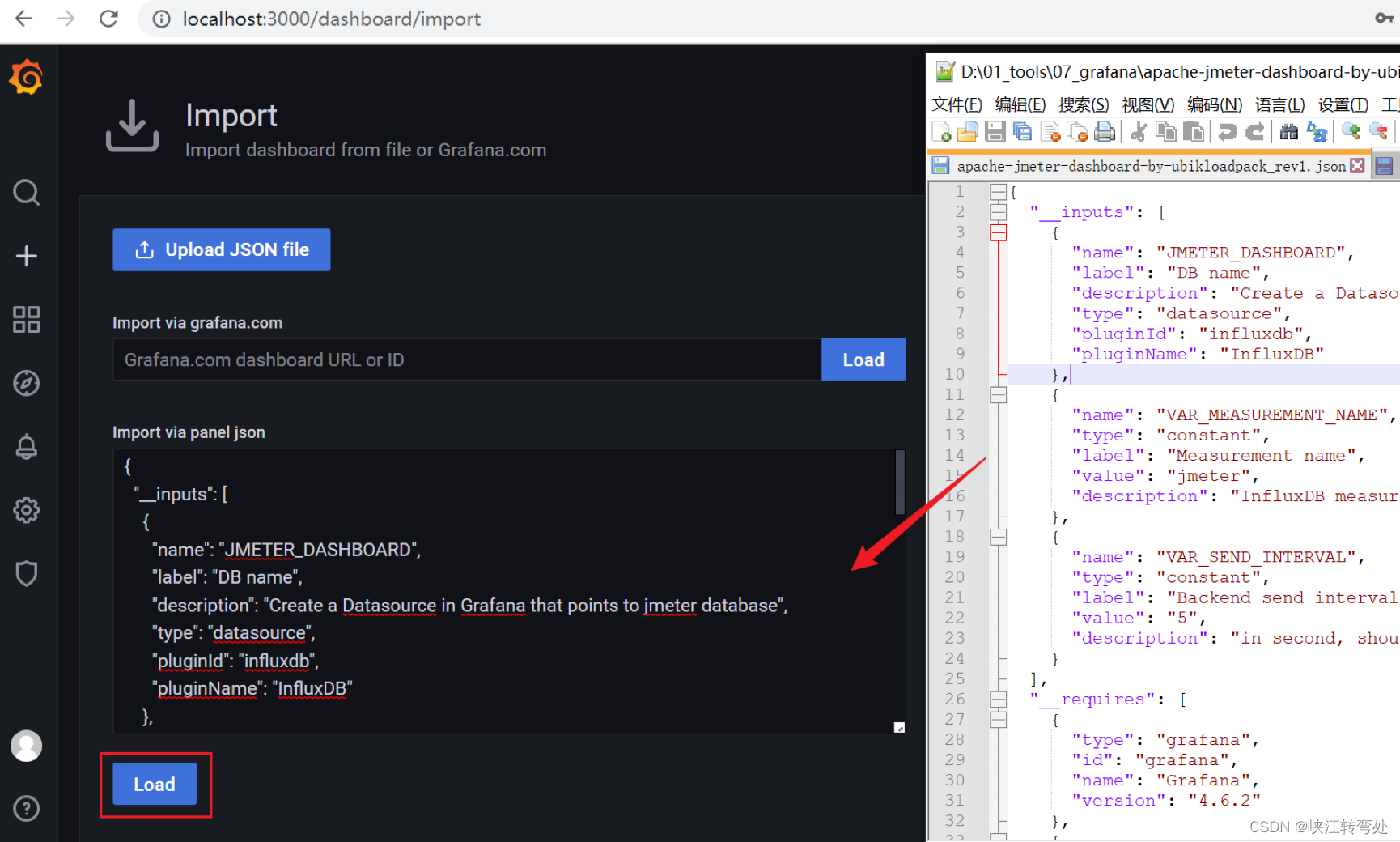Click the saved password key icon
The width and height of the screenshot is (1400, 842).
point(1383,18)
